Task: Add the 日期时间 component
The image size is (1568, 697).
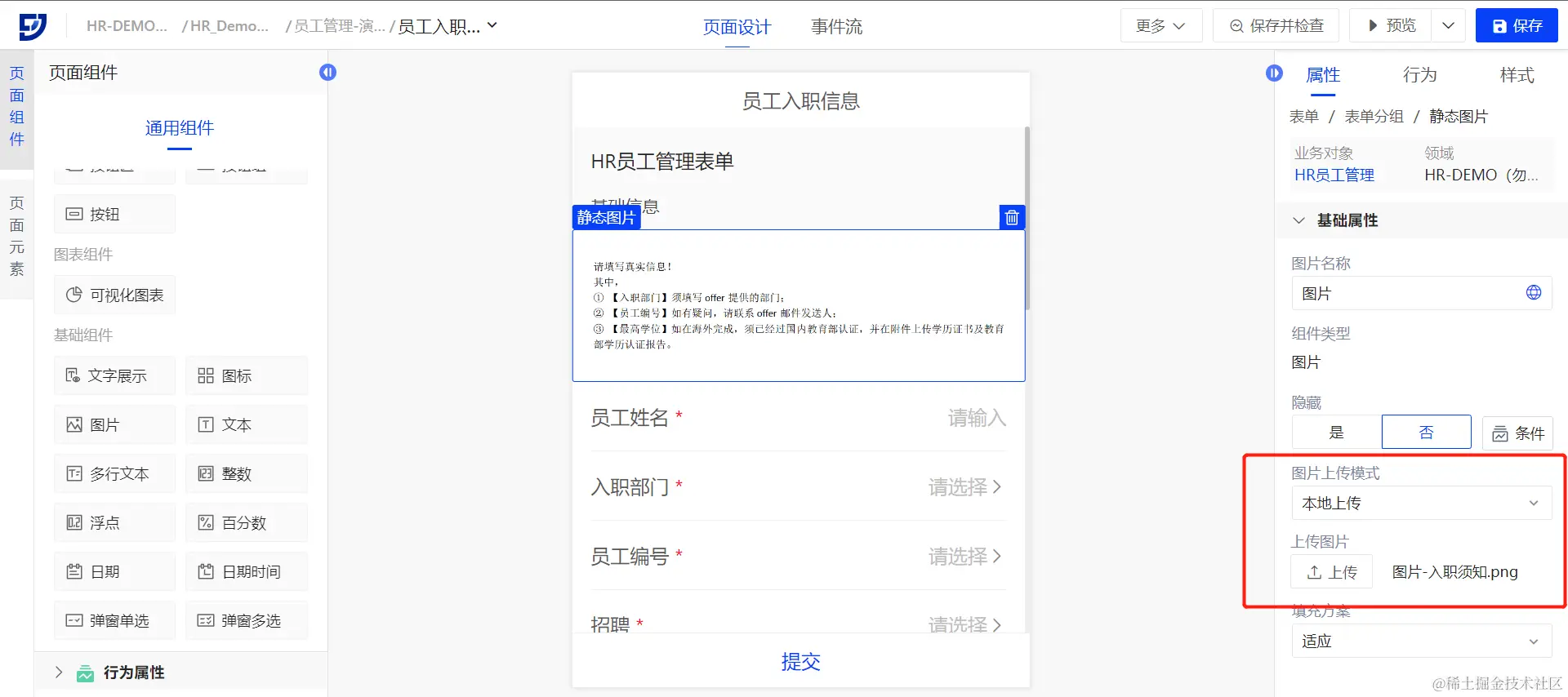Action: pos(246,571)
